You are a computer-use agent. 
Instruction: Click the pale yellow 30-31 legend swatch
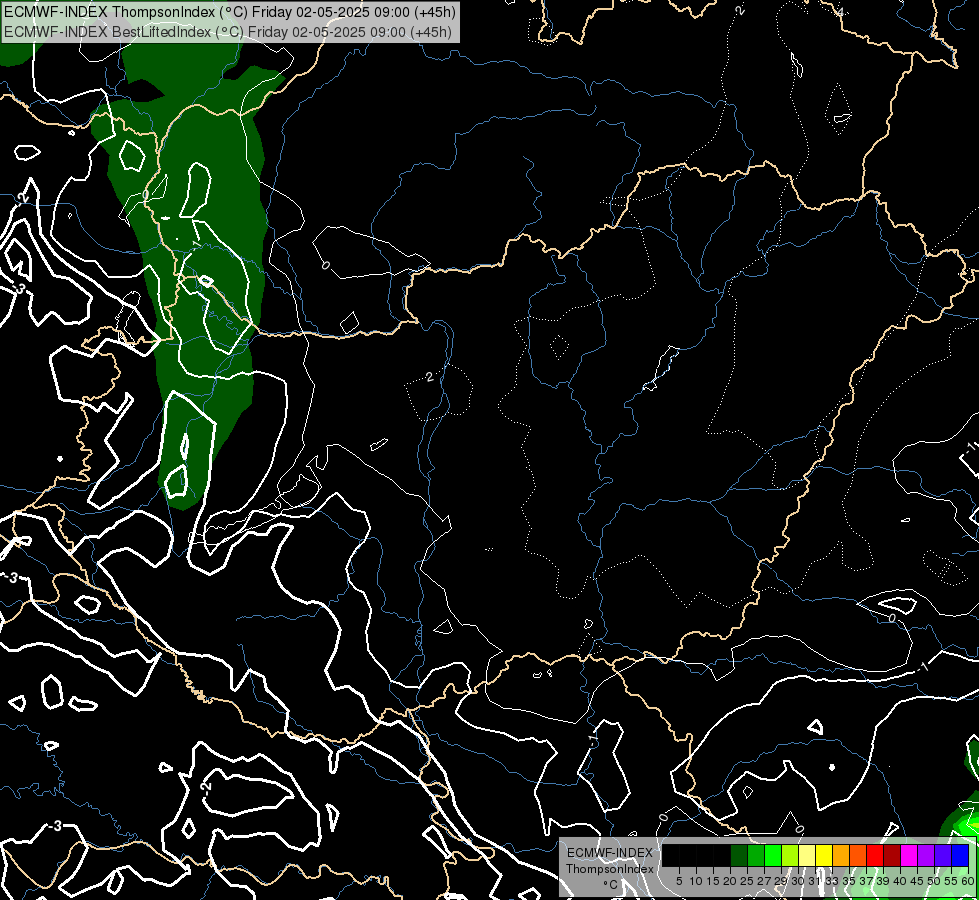[807, 856]
